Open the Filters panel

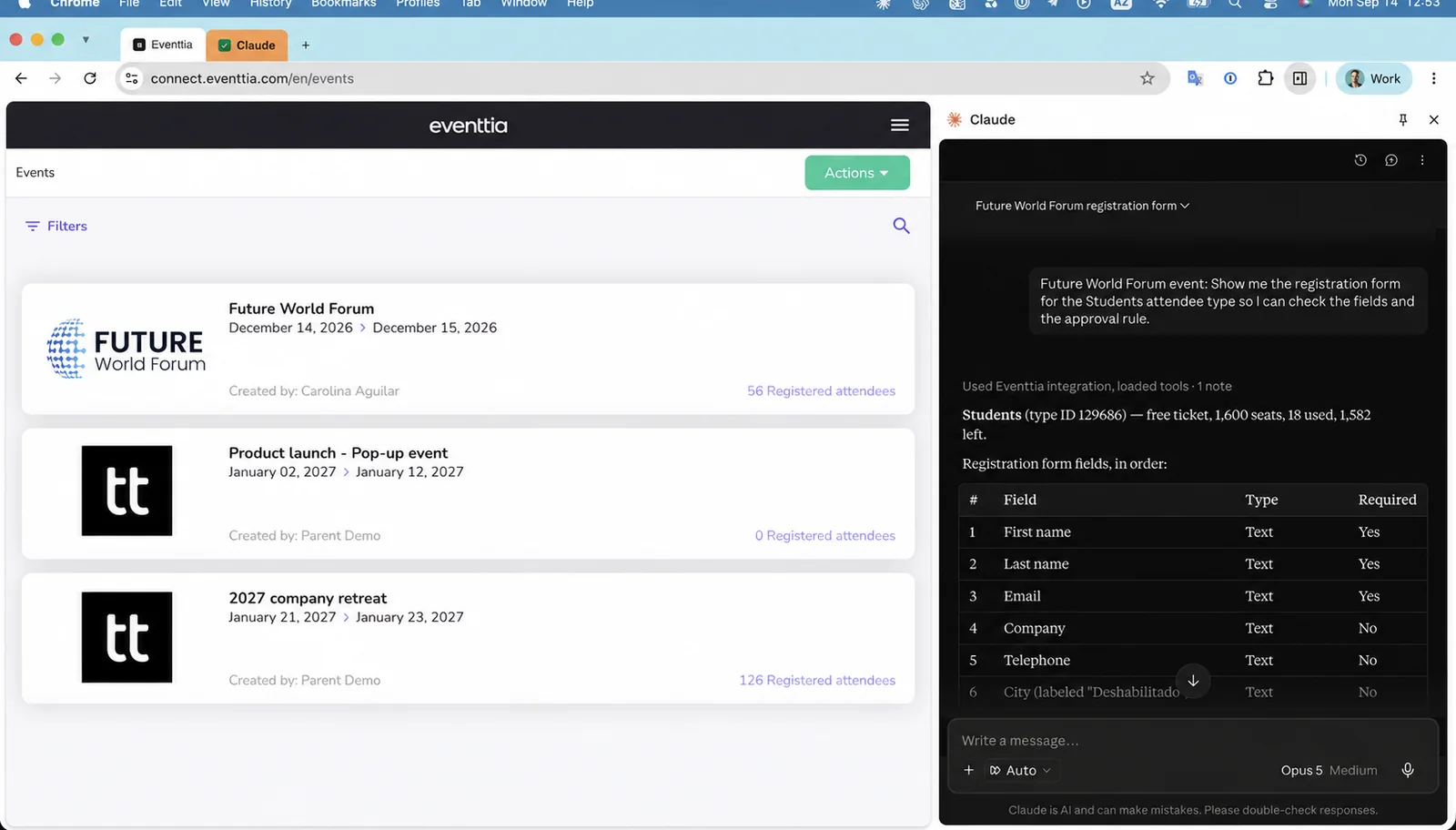56,226
